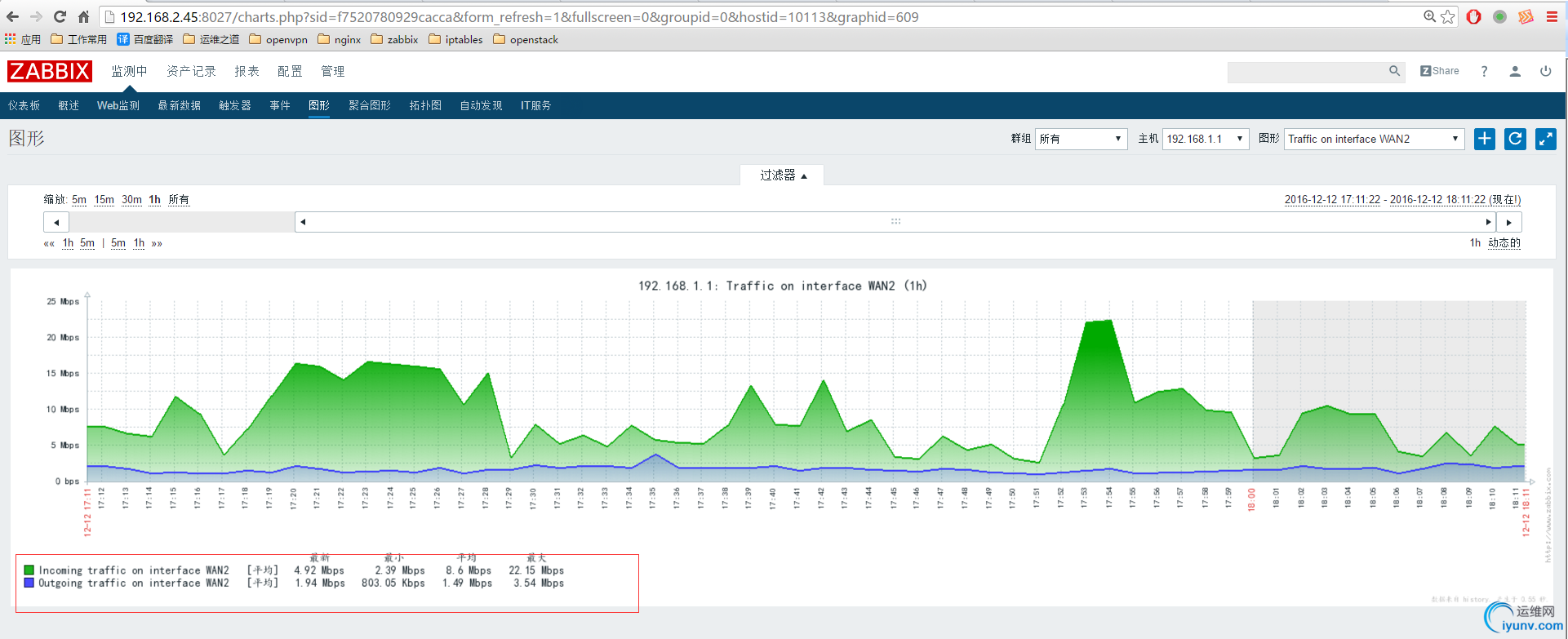Open the browser zoom magnifier icon
The width and height of the screenshot is (1568, 639).
point(1430,16)
